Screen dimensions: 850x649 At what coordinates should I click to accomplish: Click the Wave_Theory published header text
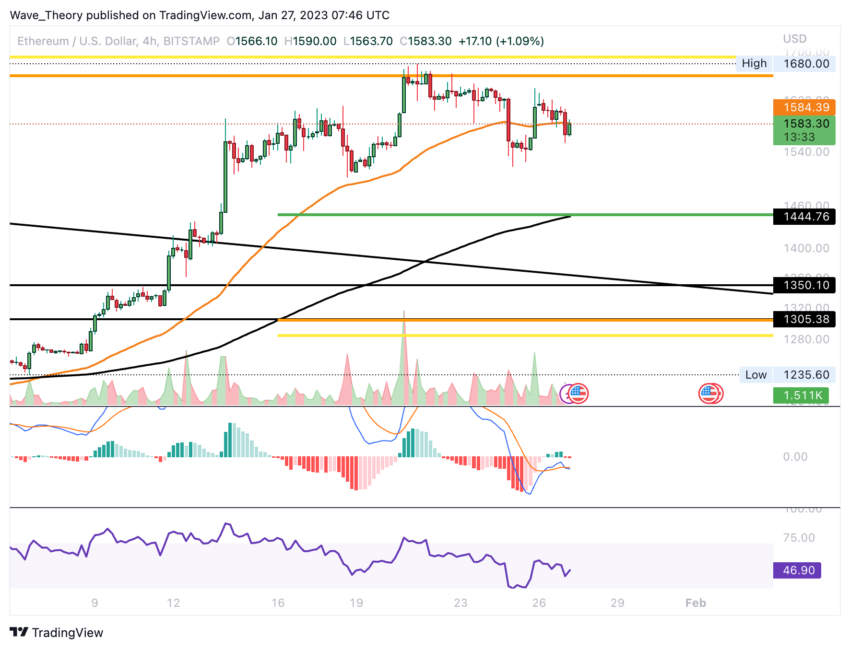(199, 15)
